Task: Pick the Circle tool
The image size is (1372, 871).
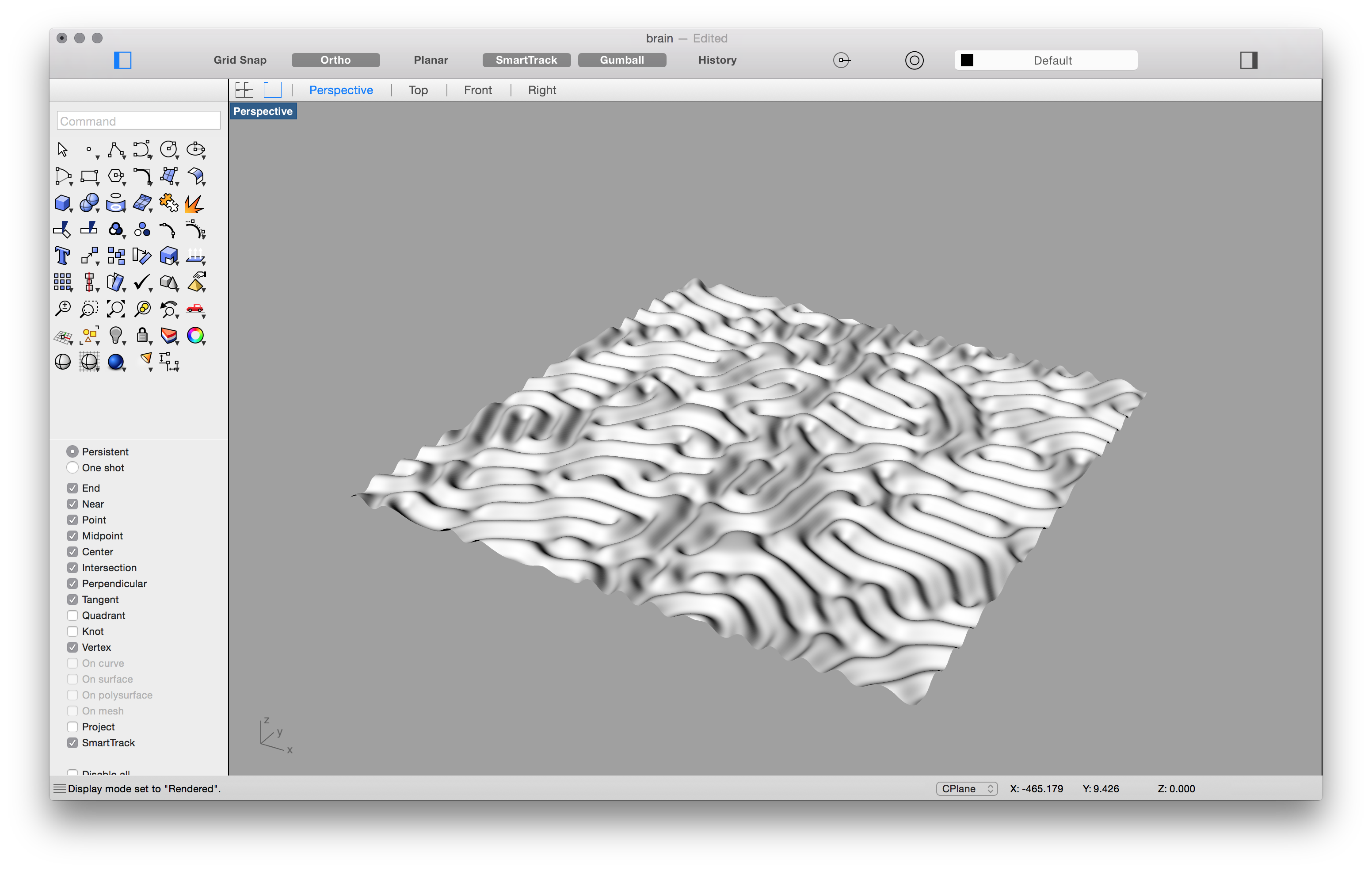Action: tap(169, 149)
